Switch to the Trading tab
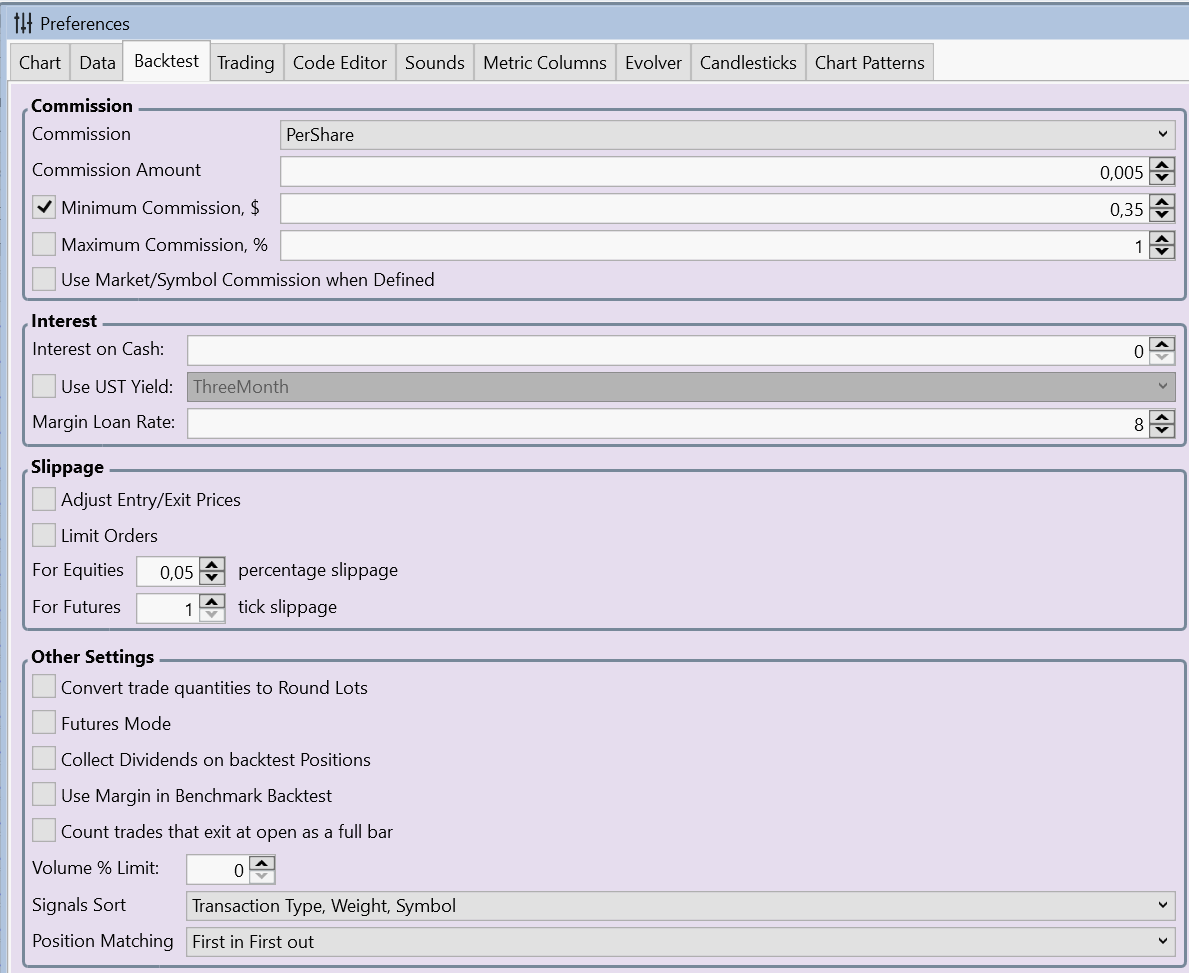The image size is (1189, 973). click(245, 62)
